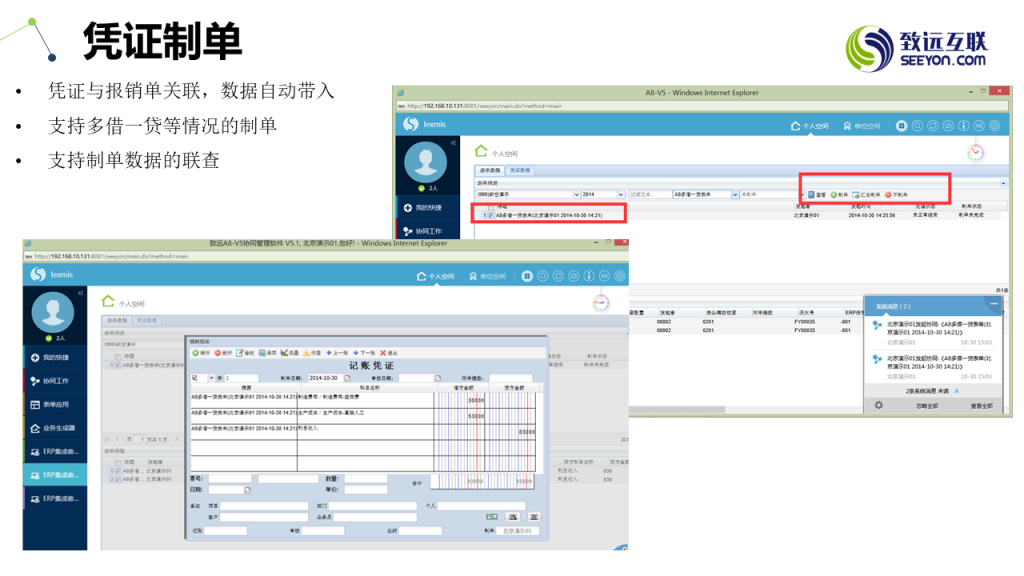Click the 作废 void warning icon
Image resolution: width=1024 pixels, height=576 pixels.
click(308, 353)
